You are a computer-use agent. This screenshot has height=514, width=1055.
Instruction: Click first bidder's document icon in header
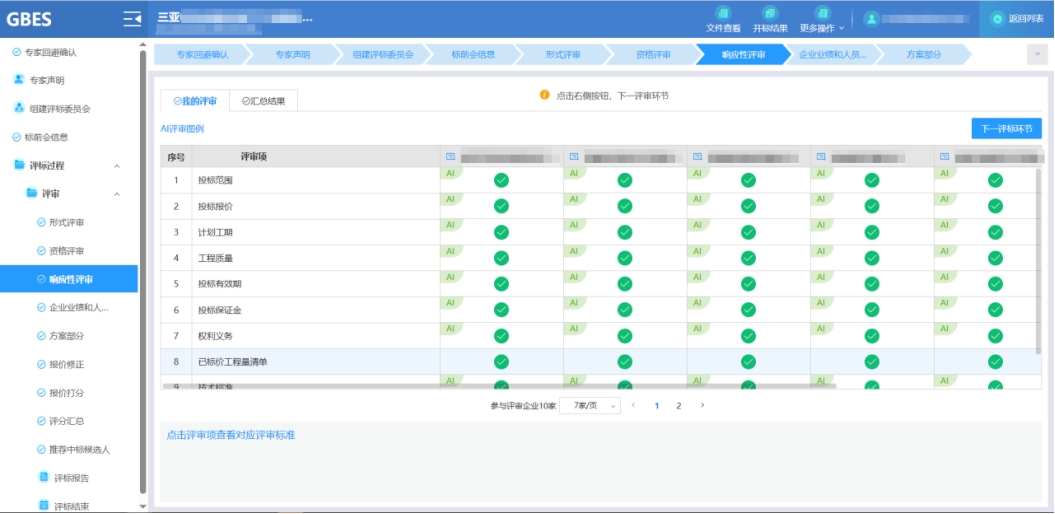pyautogui.click(x=450, y=157)
